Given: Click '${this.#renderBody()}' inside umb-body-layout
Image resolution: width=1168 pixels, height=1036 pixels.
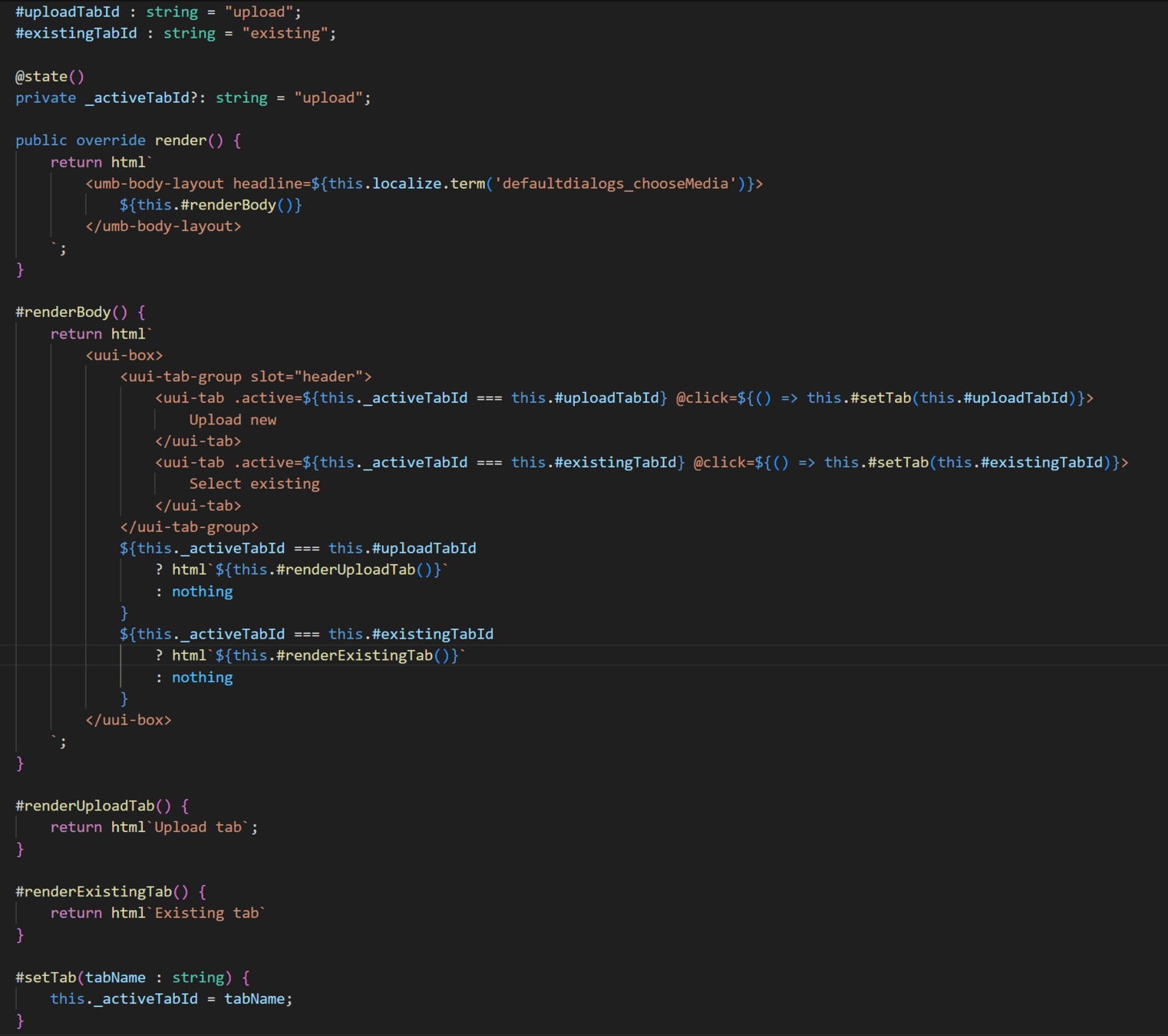Looking at the screenshot, I should click(x=211, y=205).
